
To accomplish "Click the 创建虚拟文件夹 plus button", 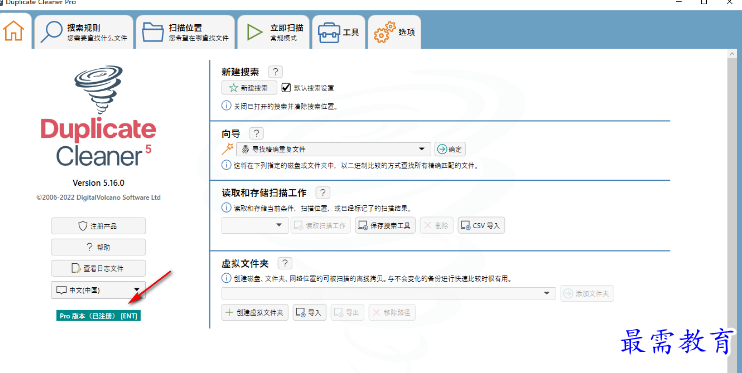I will click(x=255, y=312).
